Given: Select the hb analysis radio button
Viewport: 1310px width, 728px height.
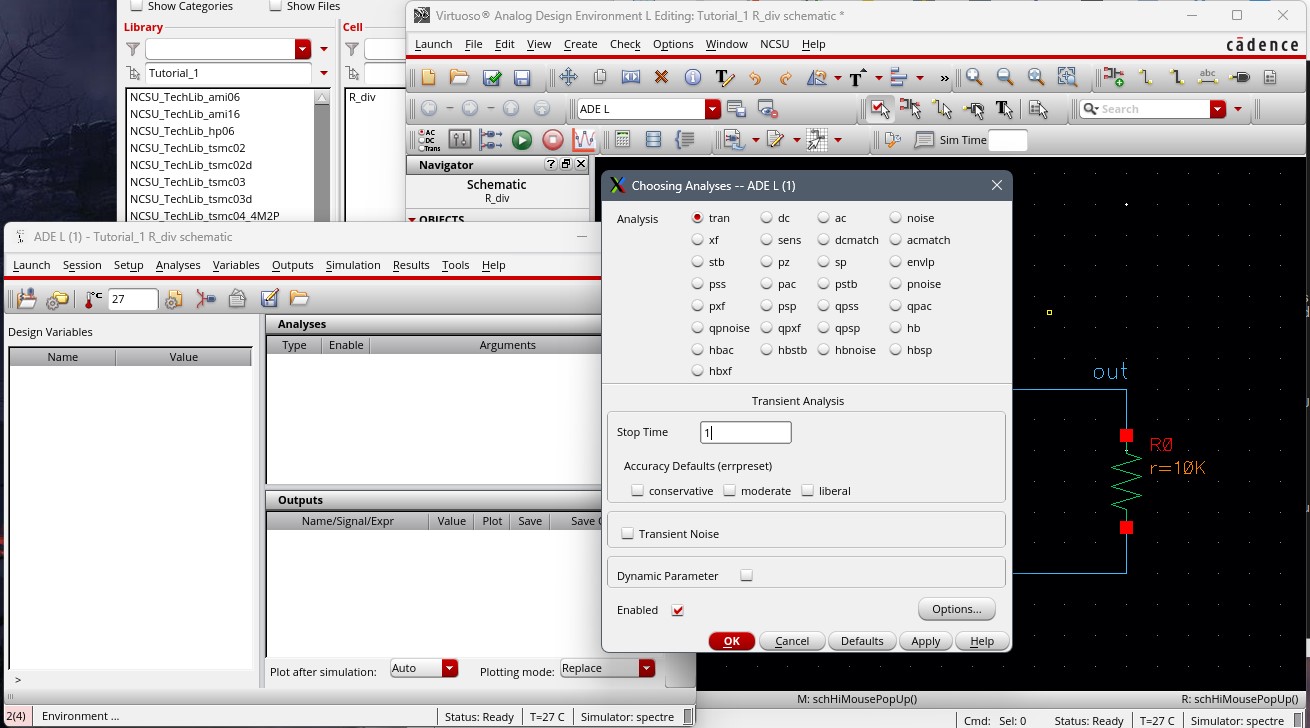Looking at the screenshot, I should pyautogui.click(x=896, y=328).
